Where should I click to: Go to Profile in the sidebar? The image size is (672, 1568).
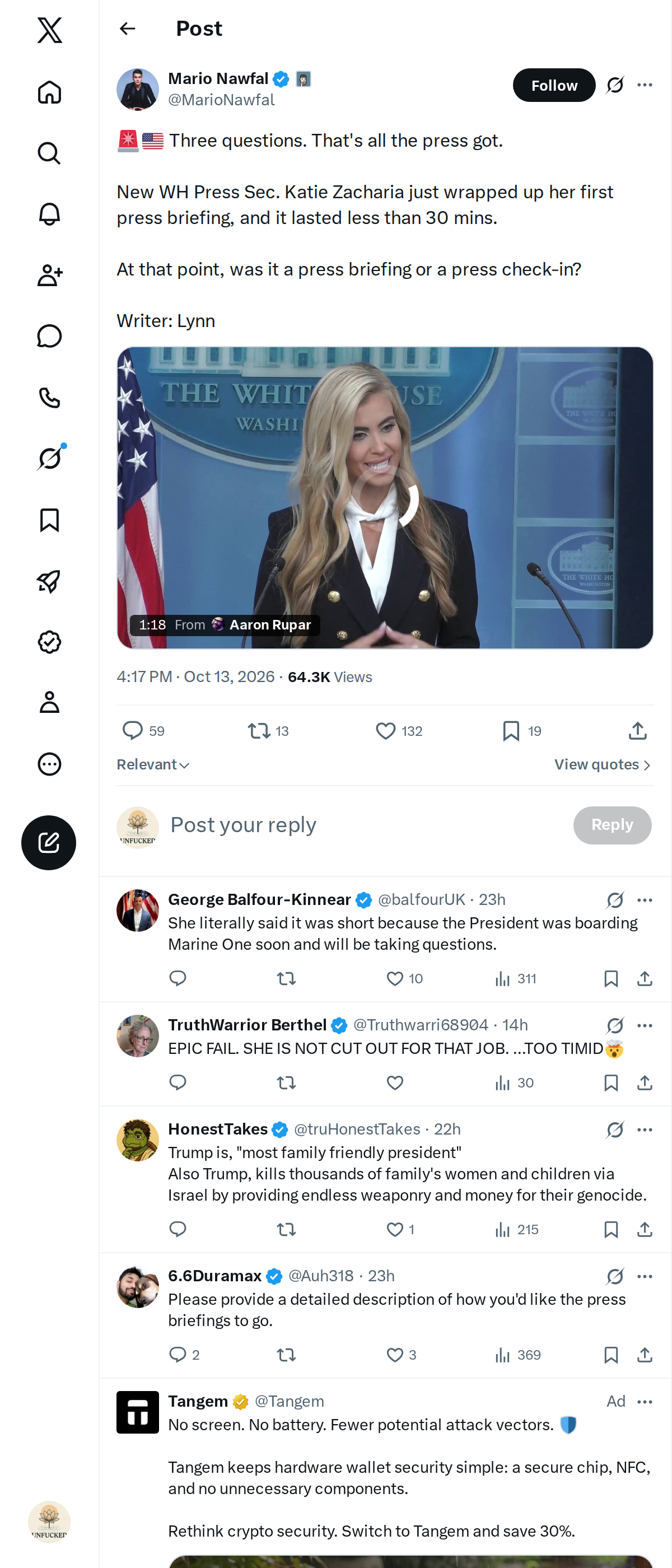pos(49,702)
